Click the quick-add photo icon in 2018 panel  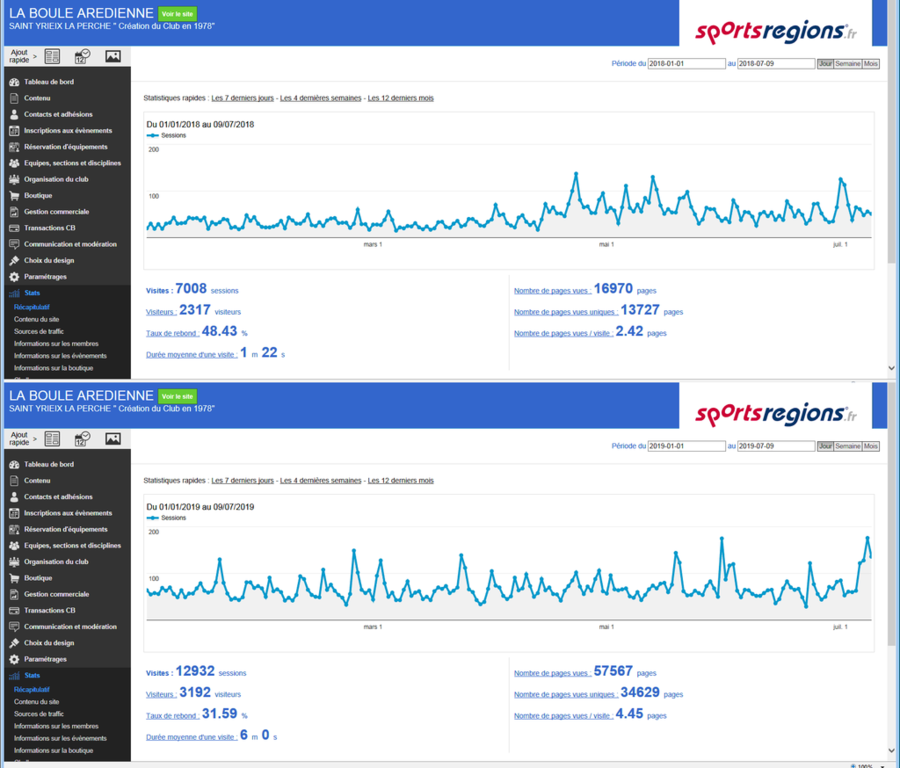tap(113, 56)
